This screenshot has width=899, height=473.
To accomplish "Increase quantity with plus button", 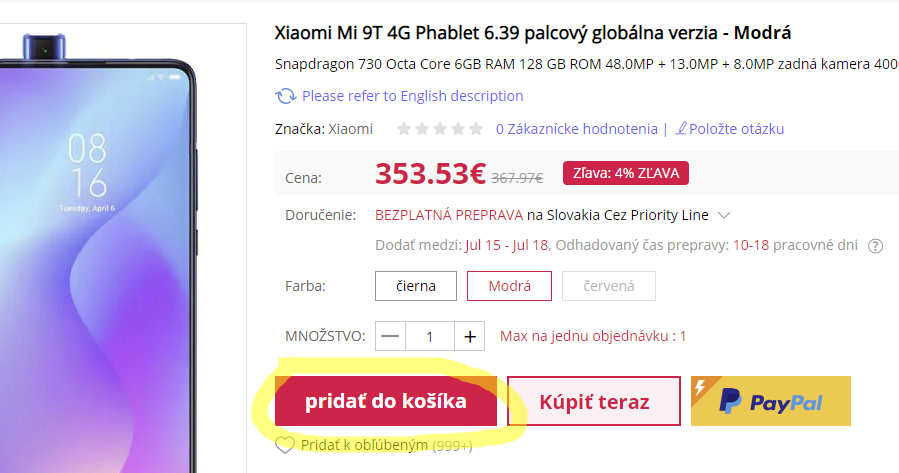I will 470,336.
